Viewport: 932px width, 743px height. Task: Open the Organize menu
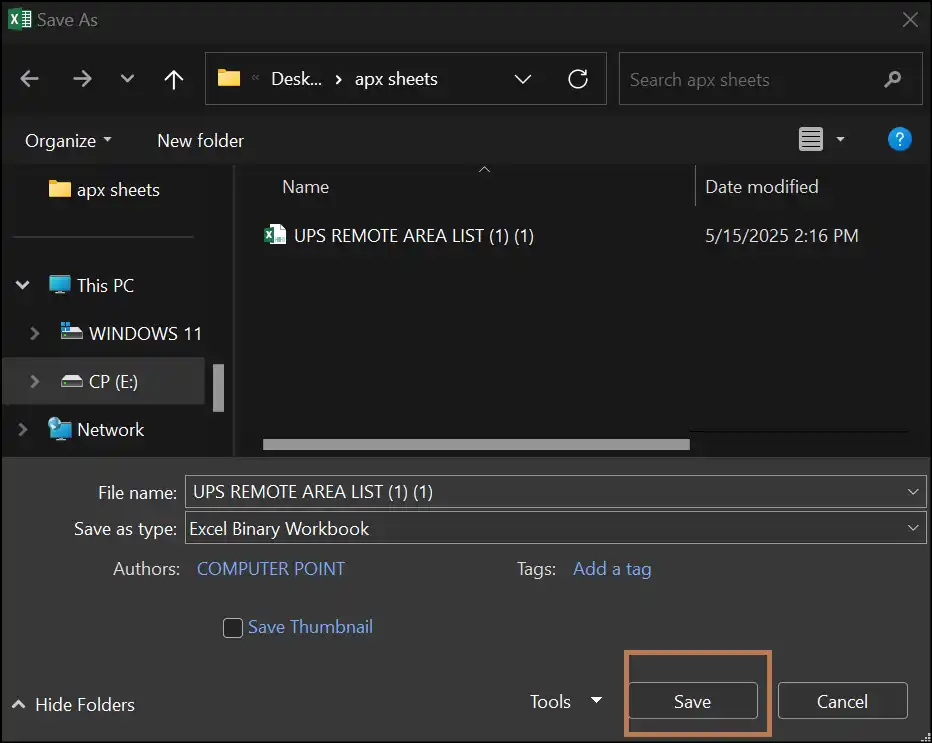[x=68, y=141]
